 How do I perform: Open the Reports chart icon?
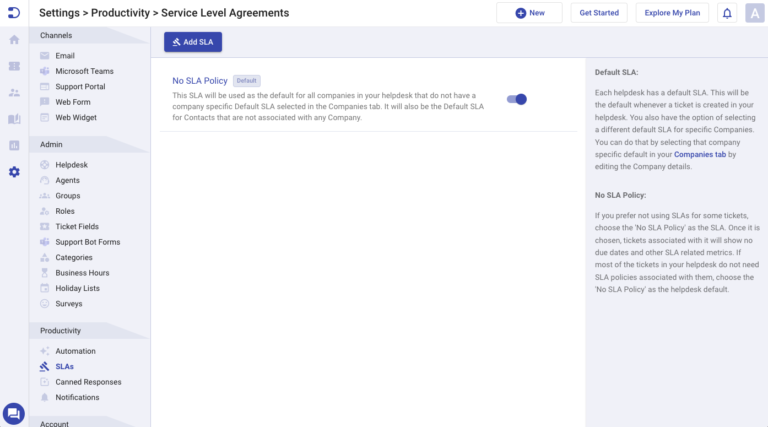pyautogui.click(x=14, y=145)
